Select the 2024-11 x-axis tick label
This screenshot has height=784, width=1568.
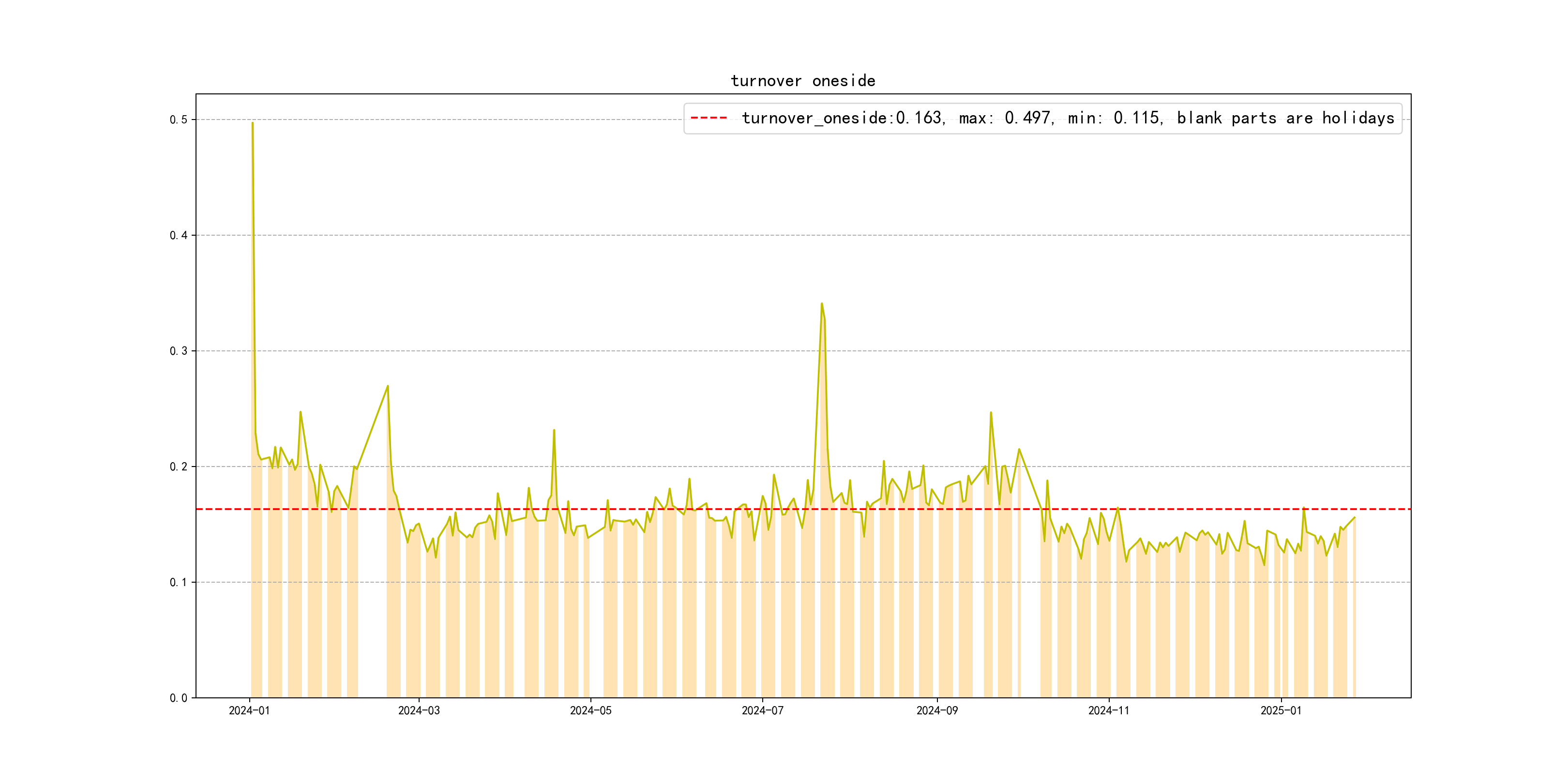point(1108,710)
